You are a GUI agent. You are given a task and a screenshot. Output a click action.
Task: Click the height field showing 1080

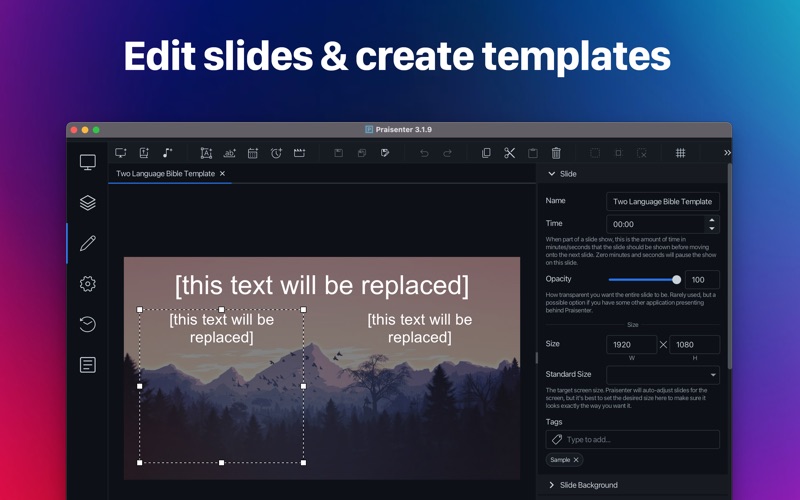coord(694,344)
